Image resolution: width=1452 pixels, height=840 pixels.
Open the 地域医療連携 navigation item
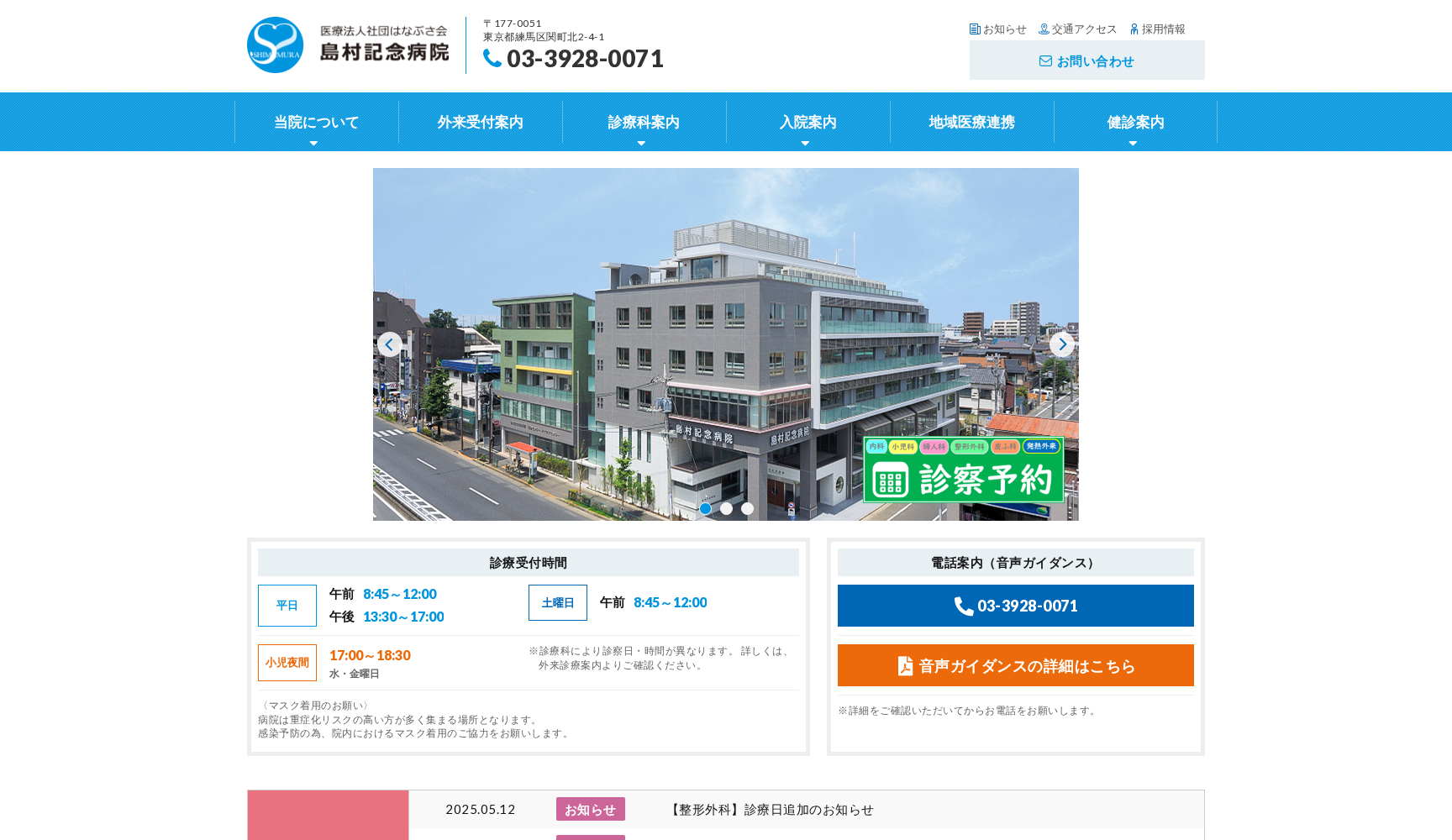coord(971,122)
